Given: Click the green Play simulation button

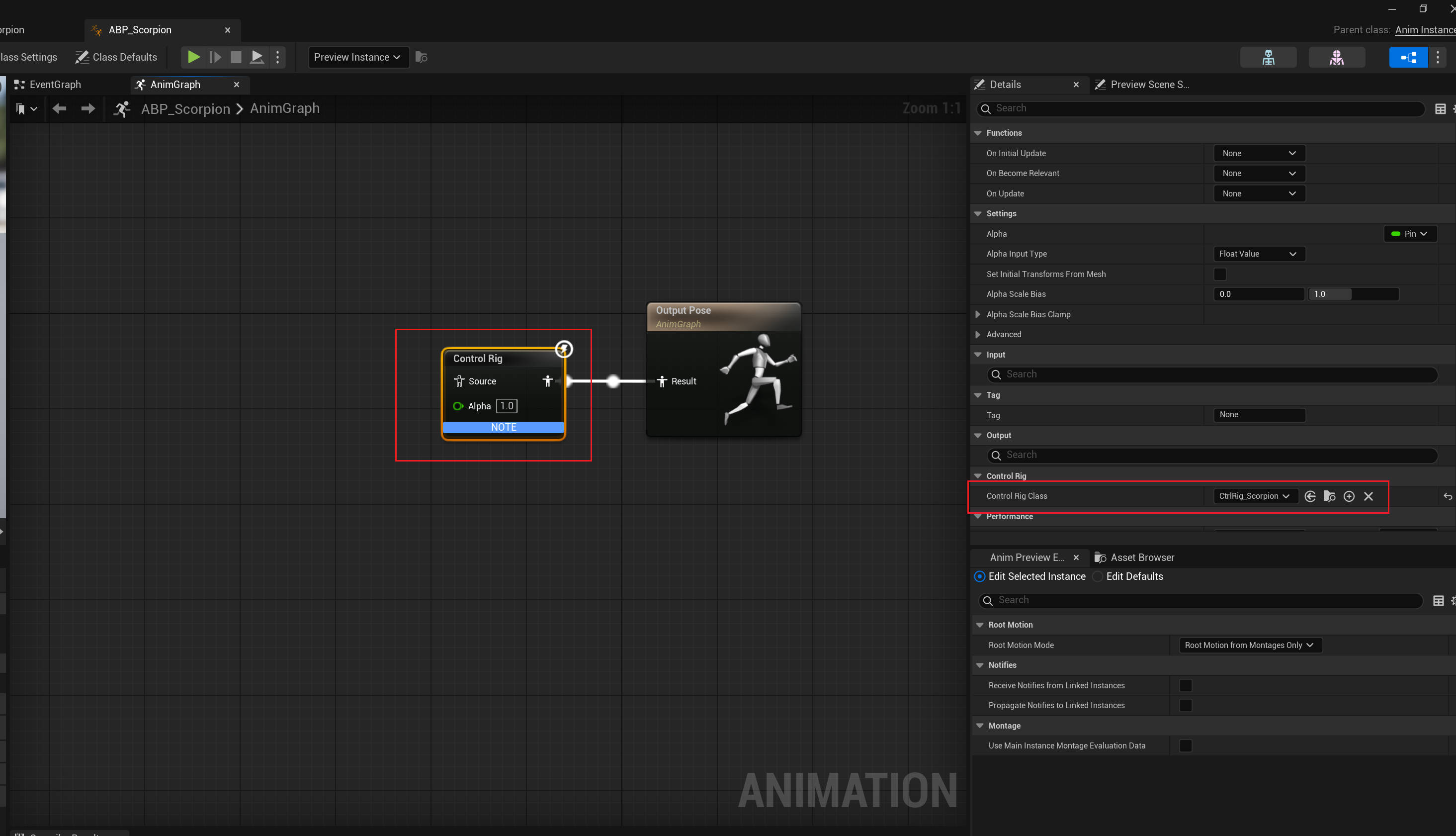Looking at the screenshot, I should point(193,57).
